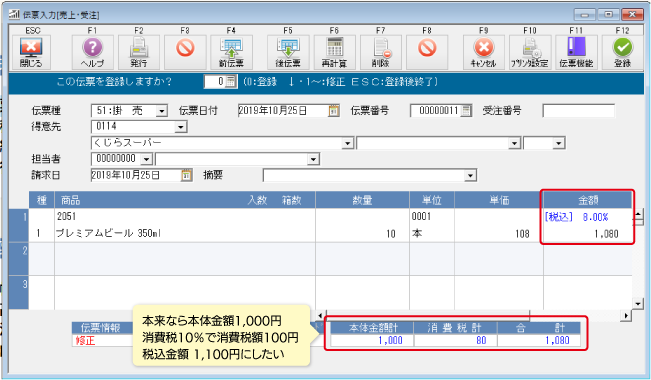Viewport: 651px width, 380px height.
Task: Open F11 伝票機能 slip functions
Action: click(576, 52)
